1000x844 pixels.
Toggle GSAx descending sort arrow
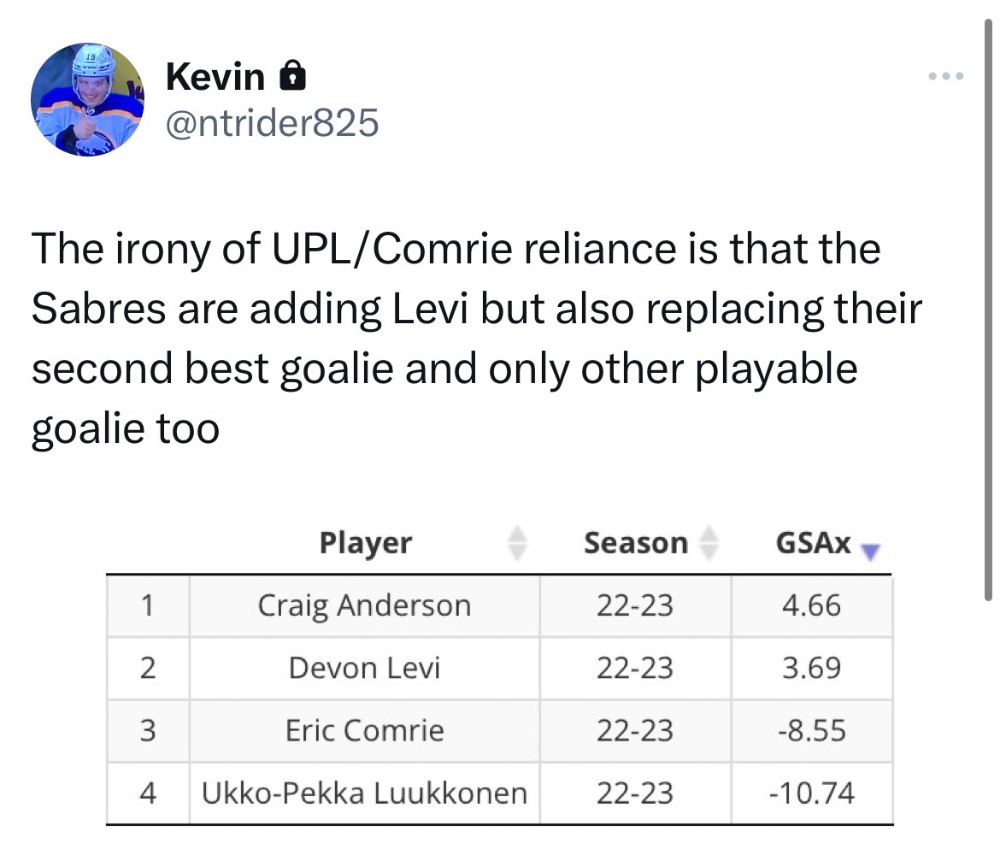pyautogui.click(x=871, y=552)
